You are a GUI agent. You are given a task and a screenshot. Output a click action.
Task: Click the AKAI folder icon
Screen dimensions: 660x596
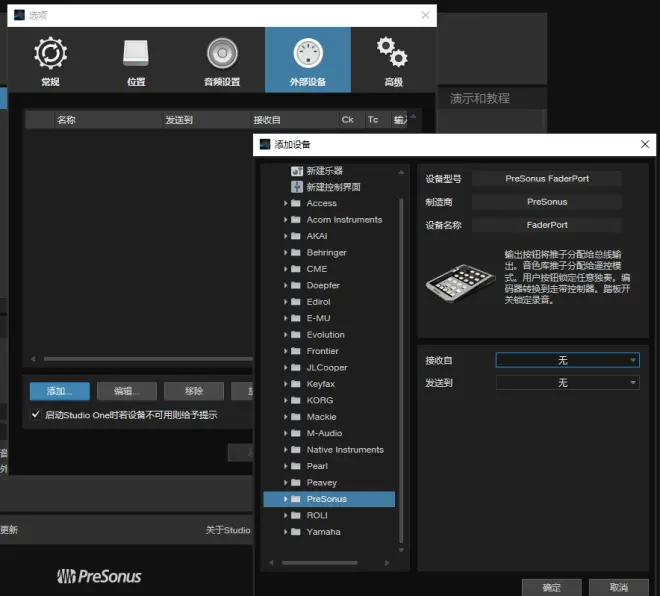pos(296,236)
